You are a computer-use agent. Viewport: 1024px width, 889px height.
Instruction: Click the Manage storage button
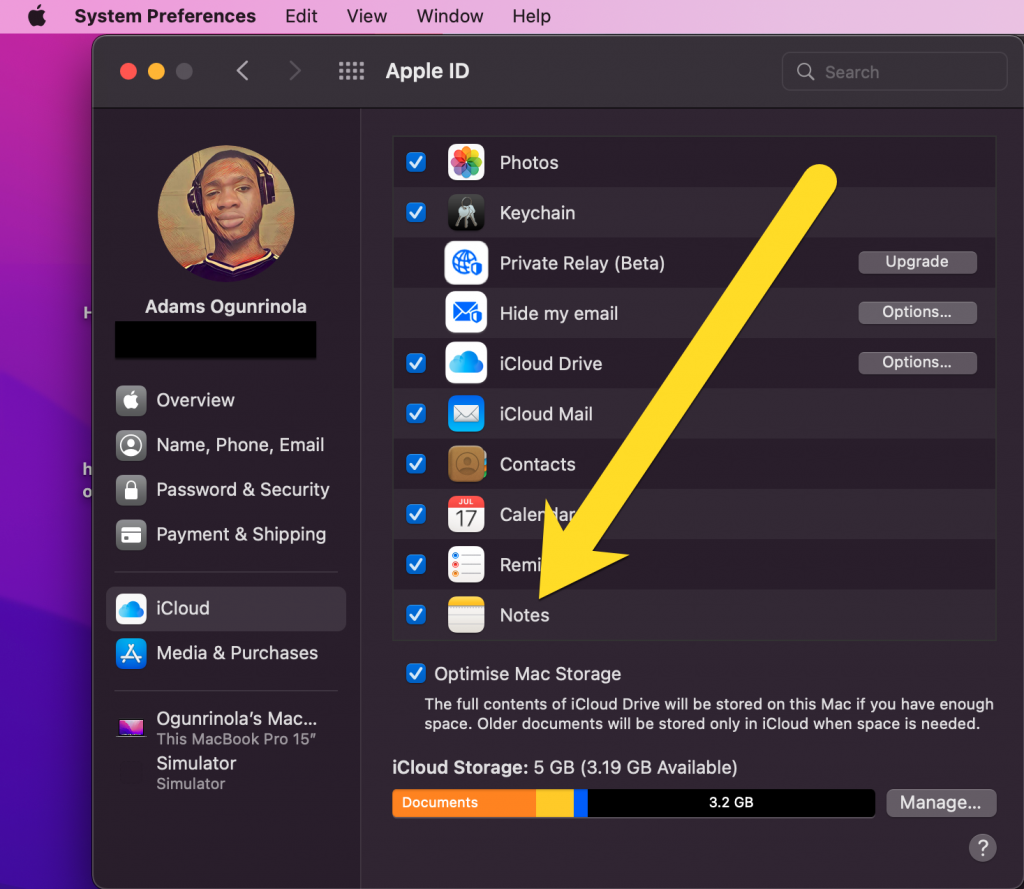tap(941, 803)
